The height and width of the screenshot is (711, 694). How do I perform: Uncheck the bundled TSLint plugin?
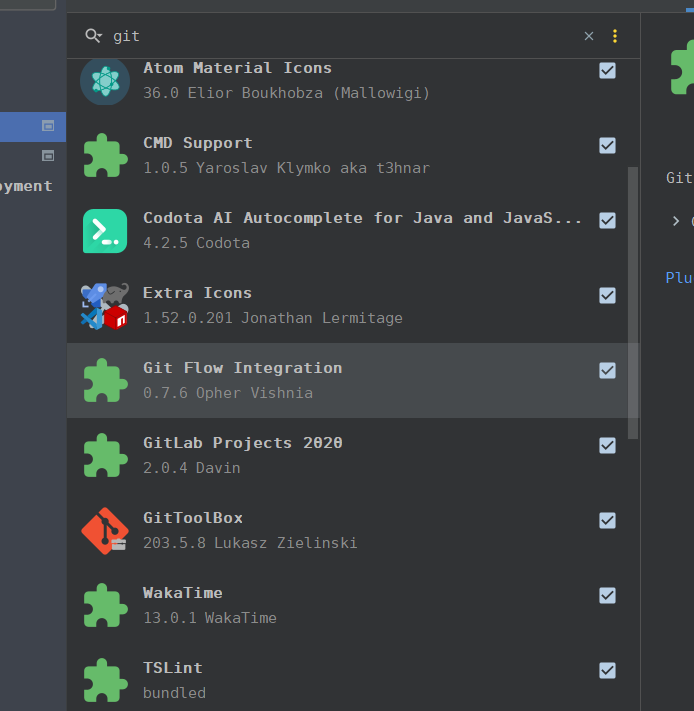[x=607, y=671]
